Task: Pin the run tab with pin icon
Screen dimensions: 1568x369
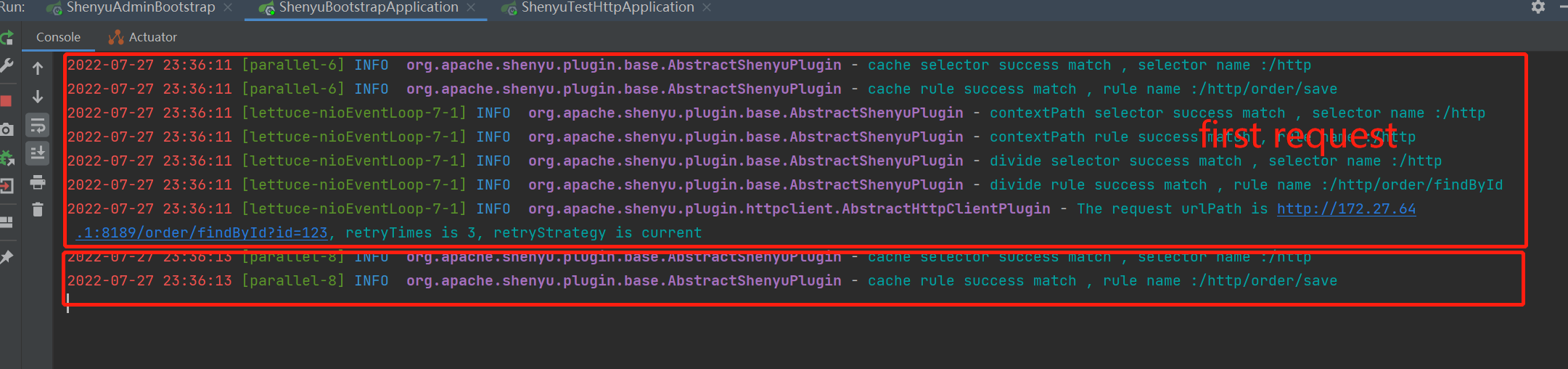Action: pyautogui.click(x=7, y=257)
